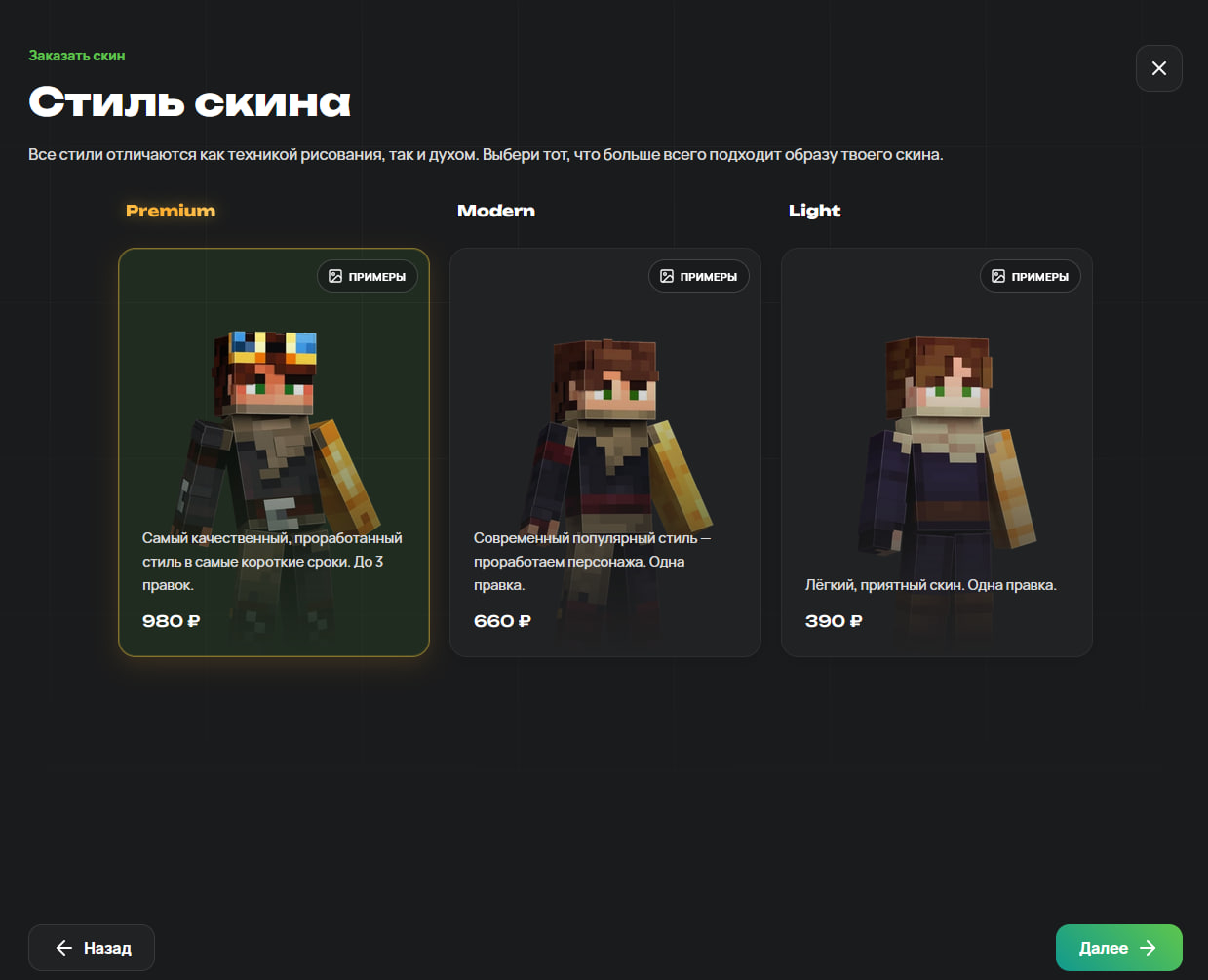Click the Premium heading label

click(x=171, y=211)
